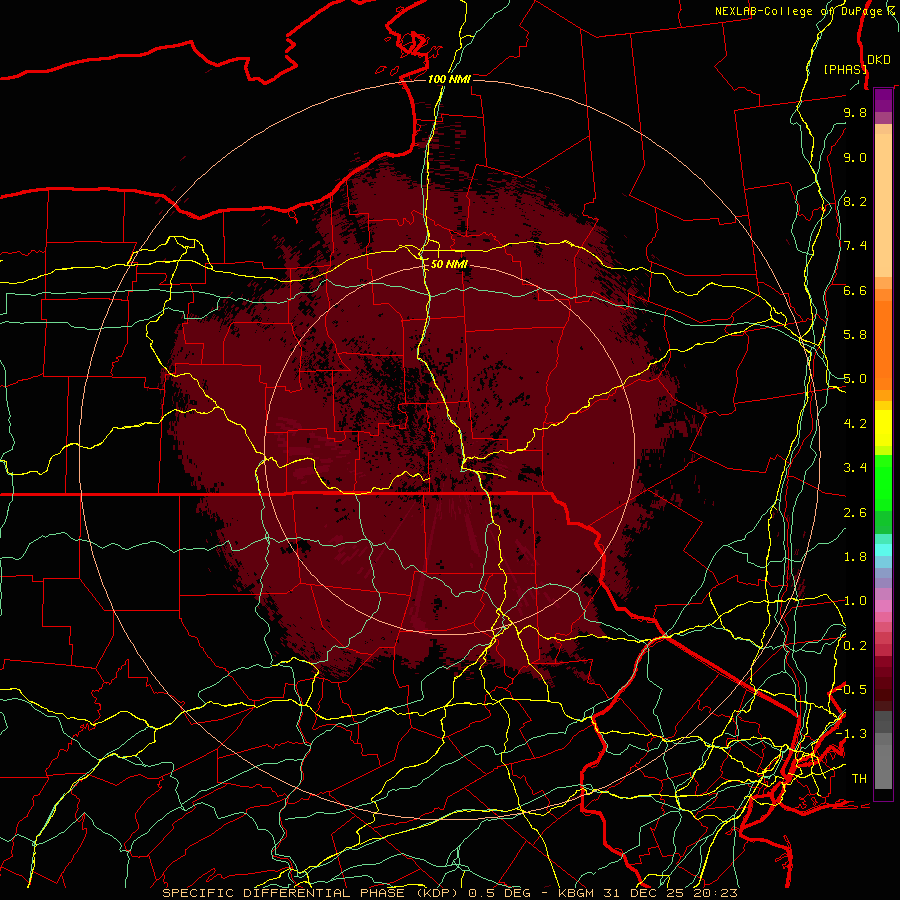900x900 pixels.
Task: Click the -0.5 legend value
Action: (852, 690)
